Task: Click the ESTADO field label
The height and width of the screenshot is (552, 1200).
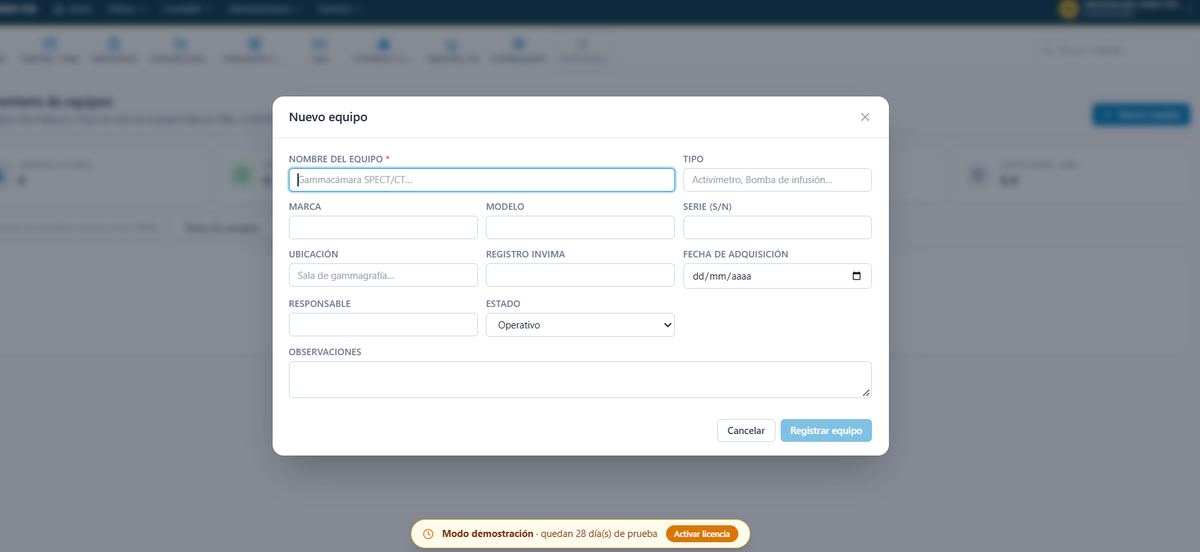Action: point(503,304)
